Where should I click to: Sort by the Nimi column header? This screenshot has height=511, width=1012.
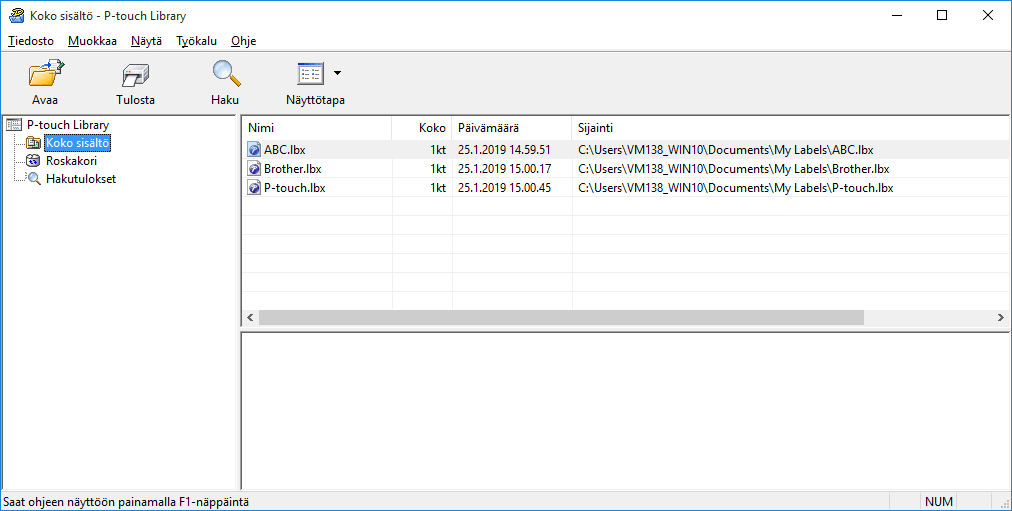click(316, 128)
